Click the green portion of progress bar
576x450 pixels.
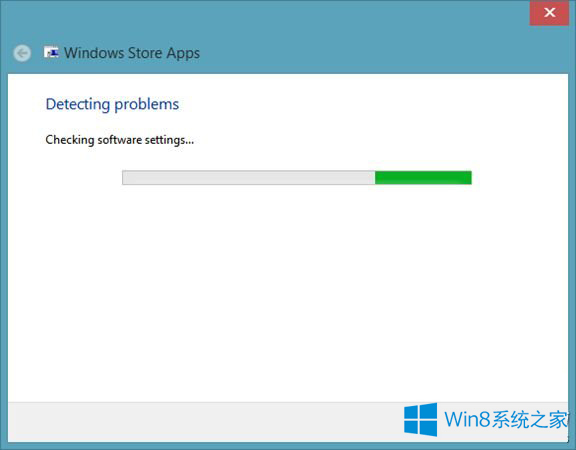tap(423, 178)
